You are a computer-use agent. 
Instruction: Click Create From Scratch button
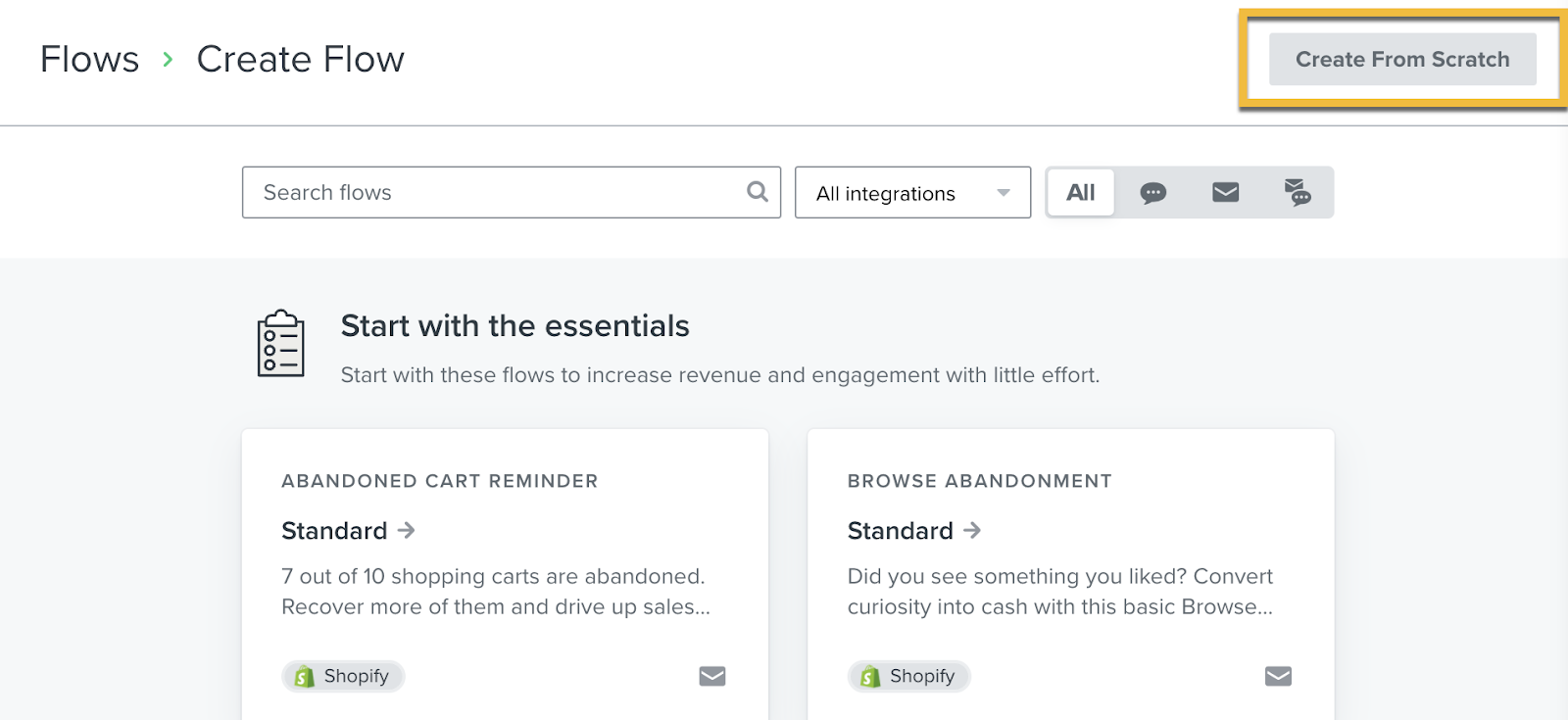click(1401, 60)
